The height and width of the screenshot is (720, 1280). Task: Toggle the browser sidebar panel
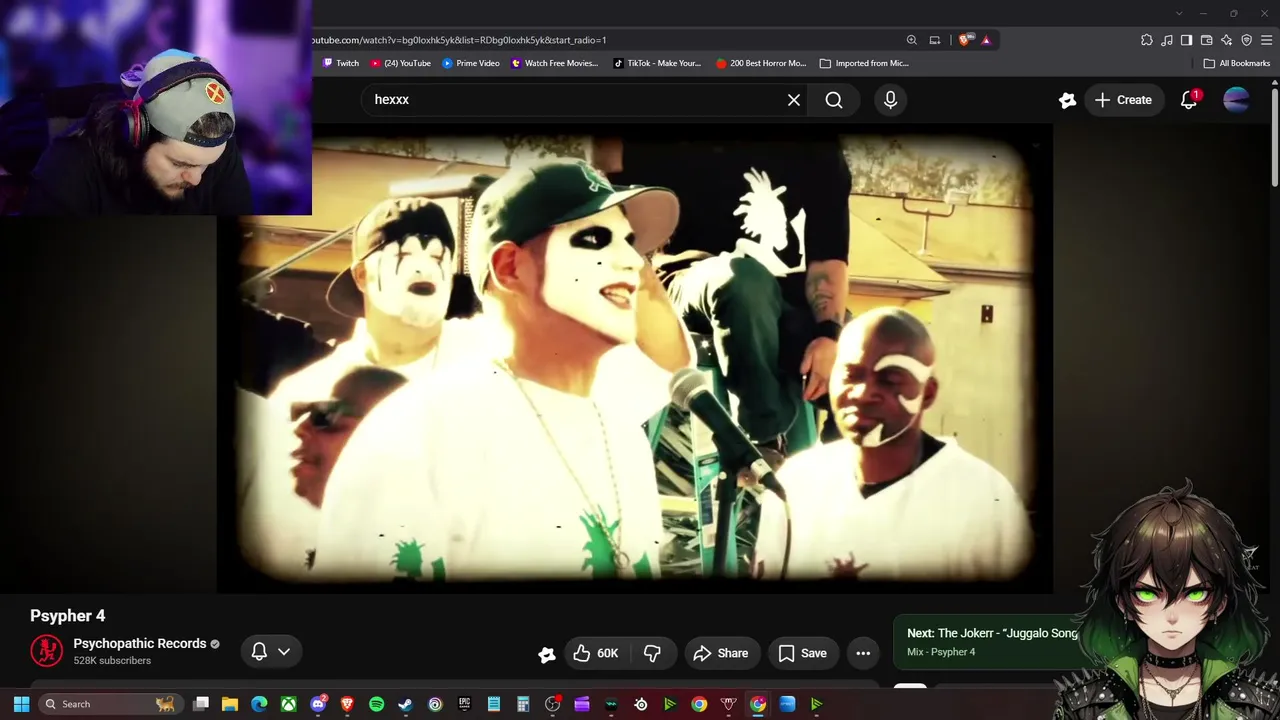1186,40
